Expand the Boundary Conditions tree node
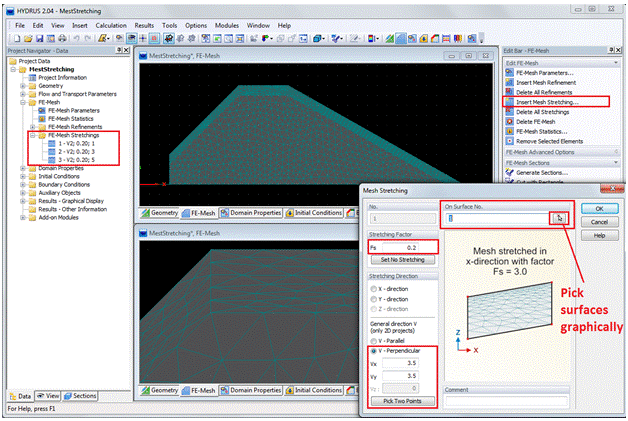 pyautogui.click(x=23, y=185)
